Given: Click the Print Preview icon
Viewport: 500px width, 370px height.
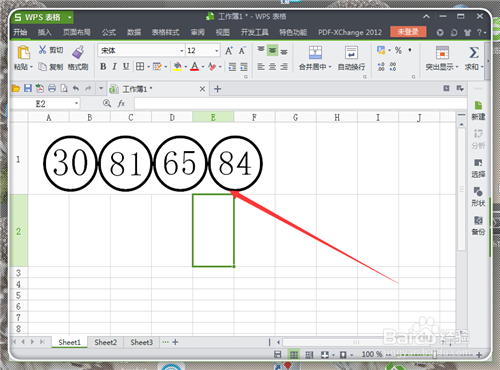Looking at the screenshot, I should click(64, 88).
